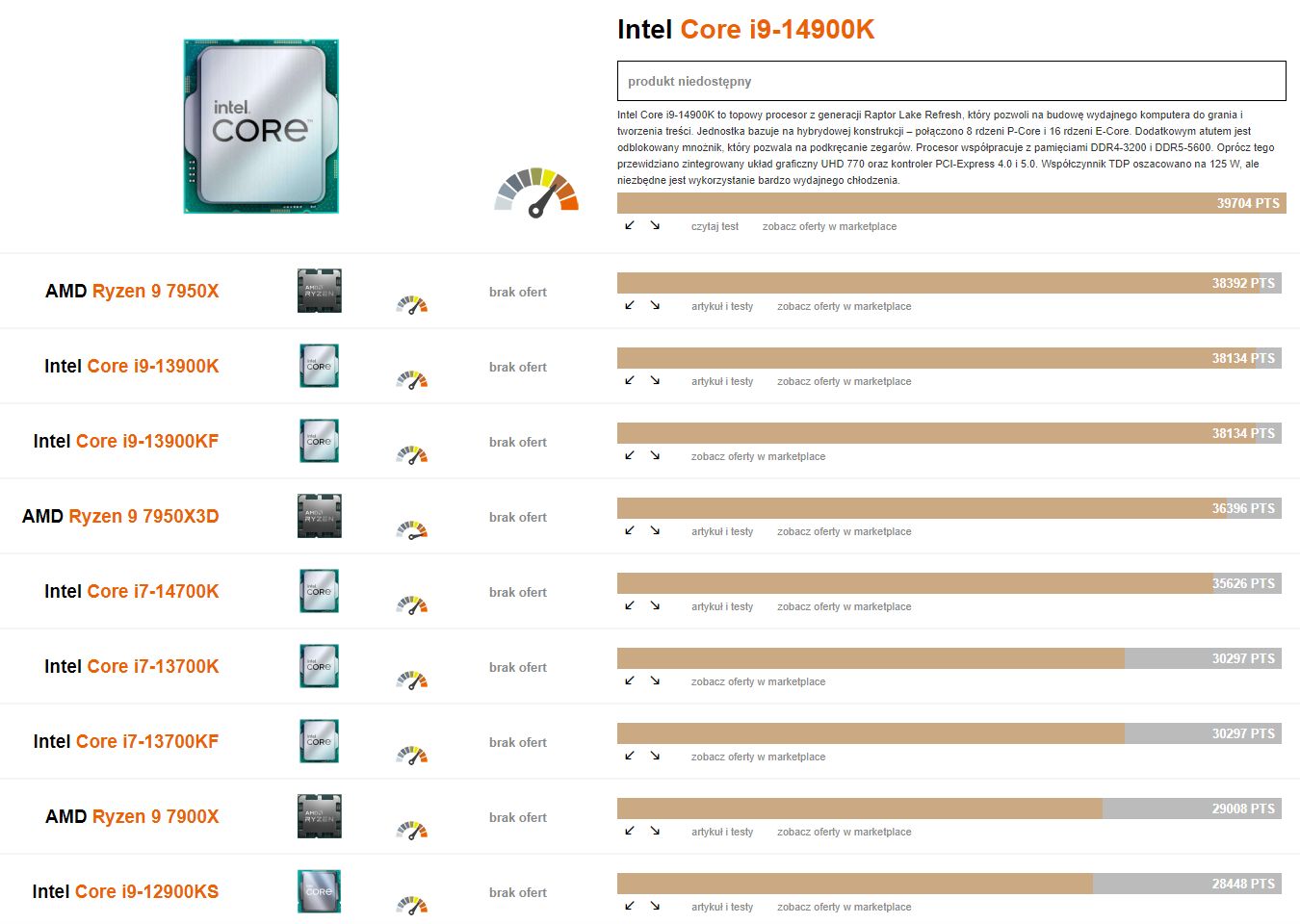Click the 39704 PTS score bar

tap(951, 203)
